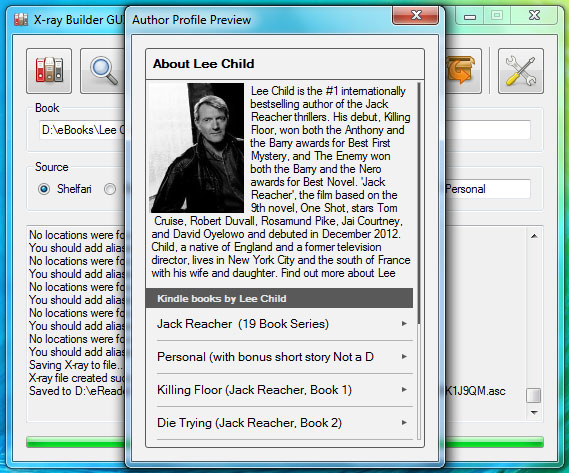This screenshot has width=569, height=473.
Task: Click the X-ray Builder app title icon
Action: point(21,19)
